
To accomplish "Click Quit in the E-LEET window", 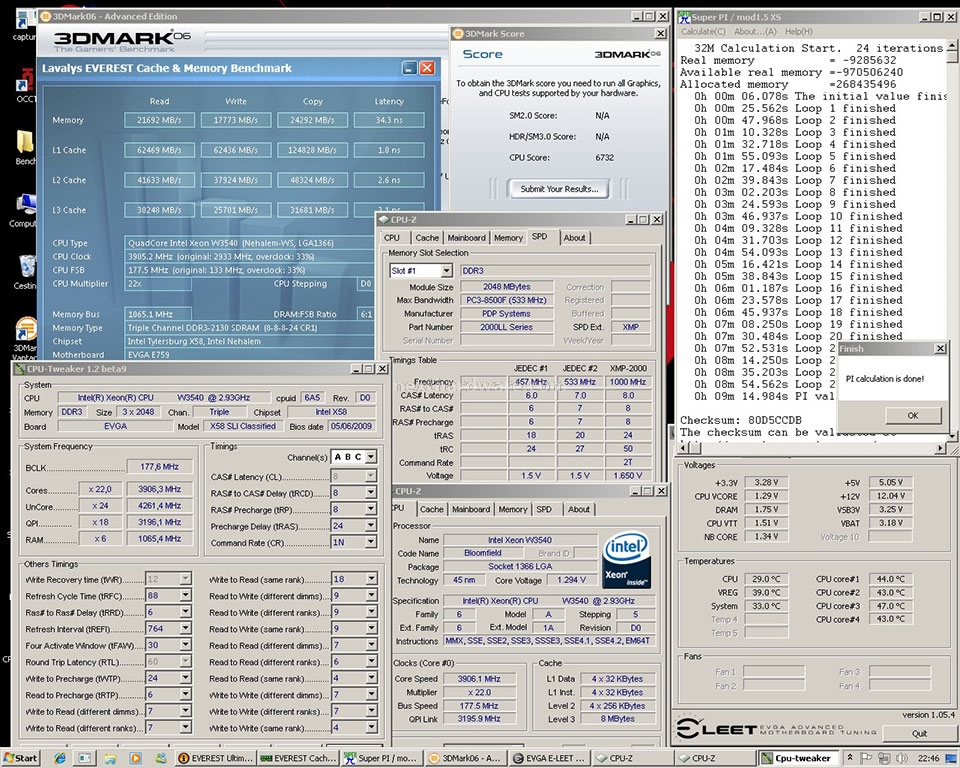I will click(919, 733).
